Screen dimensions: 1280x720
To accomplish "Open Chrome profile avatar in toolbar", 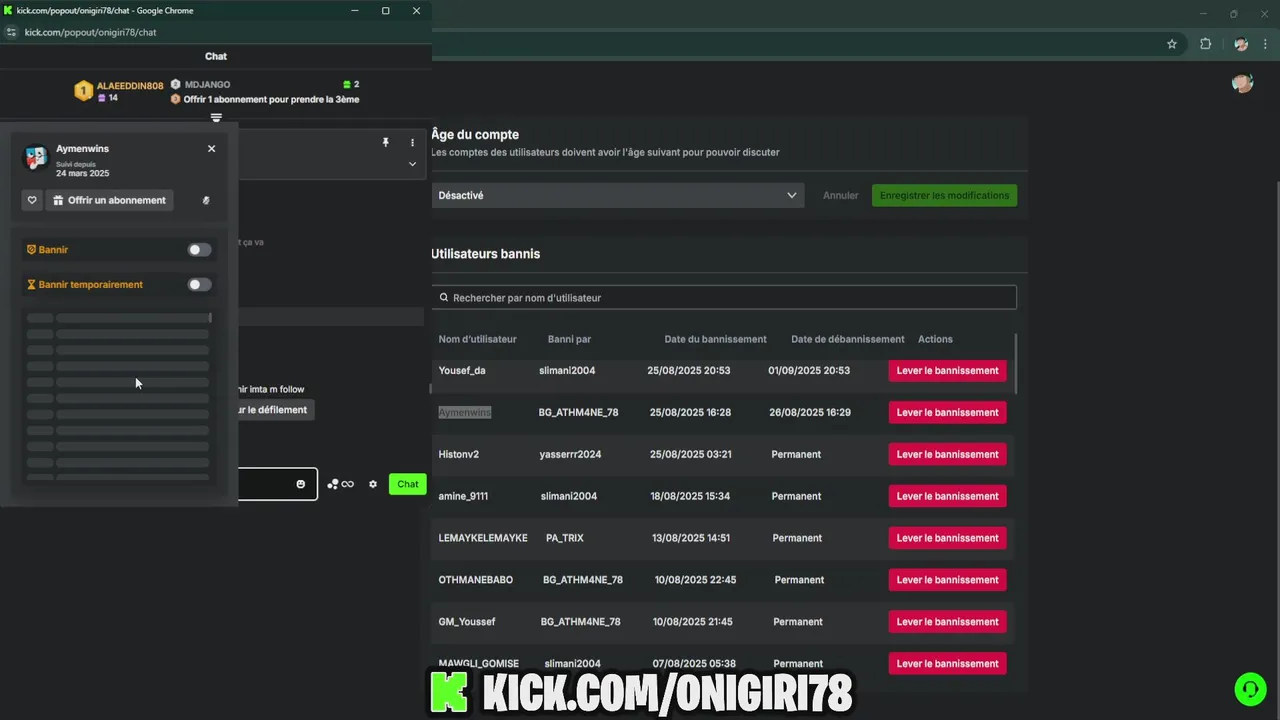I will 1241,44.
